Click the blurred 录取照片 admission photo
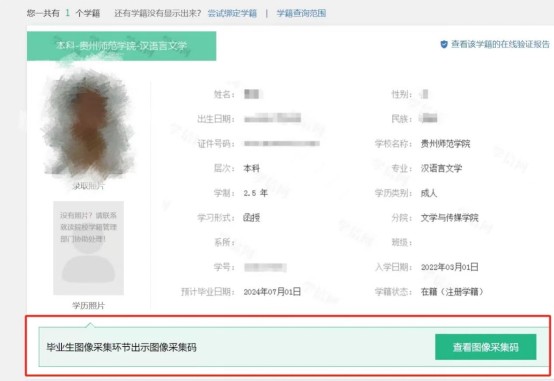The image size is (554, 381). [88, 124]
